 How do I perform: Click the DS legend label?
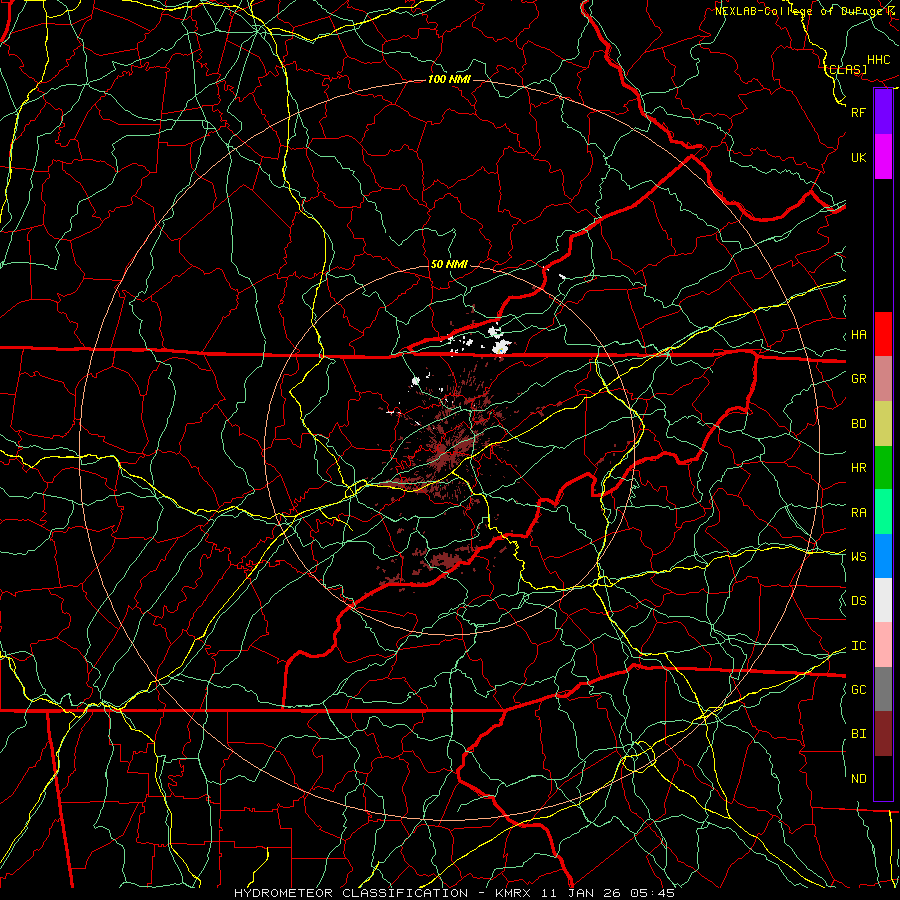858,600
